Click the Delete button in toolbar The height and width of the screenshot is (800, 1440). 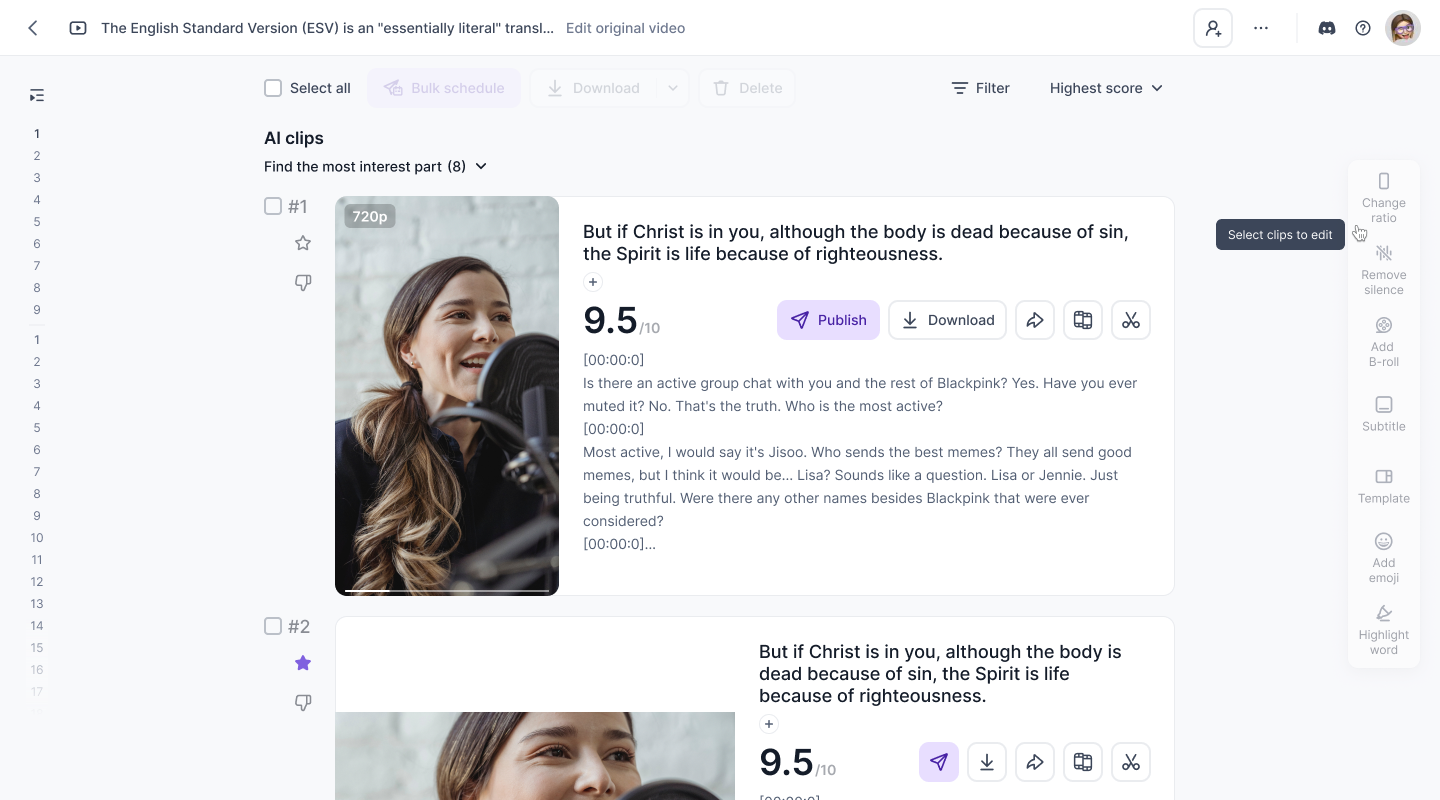coord(747,88)
